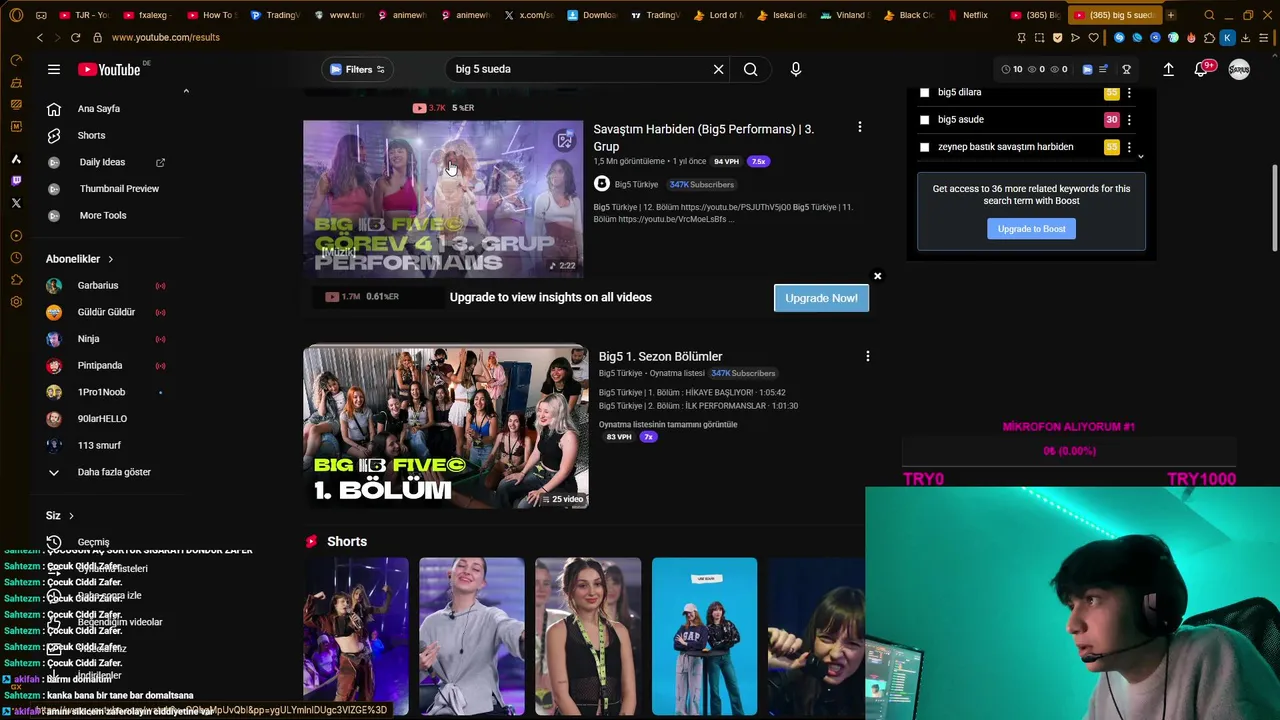The height and width of the screenshot is (720, 1280).
Task: Click the address bar showing www.youtube.com/results
Action: tap(165, 37)
